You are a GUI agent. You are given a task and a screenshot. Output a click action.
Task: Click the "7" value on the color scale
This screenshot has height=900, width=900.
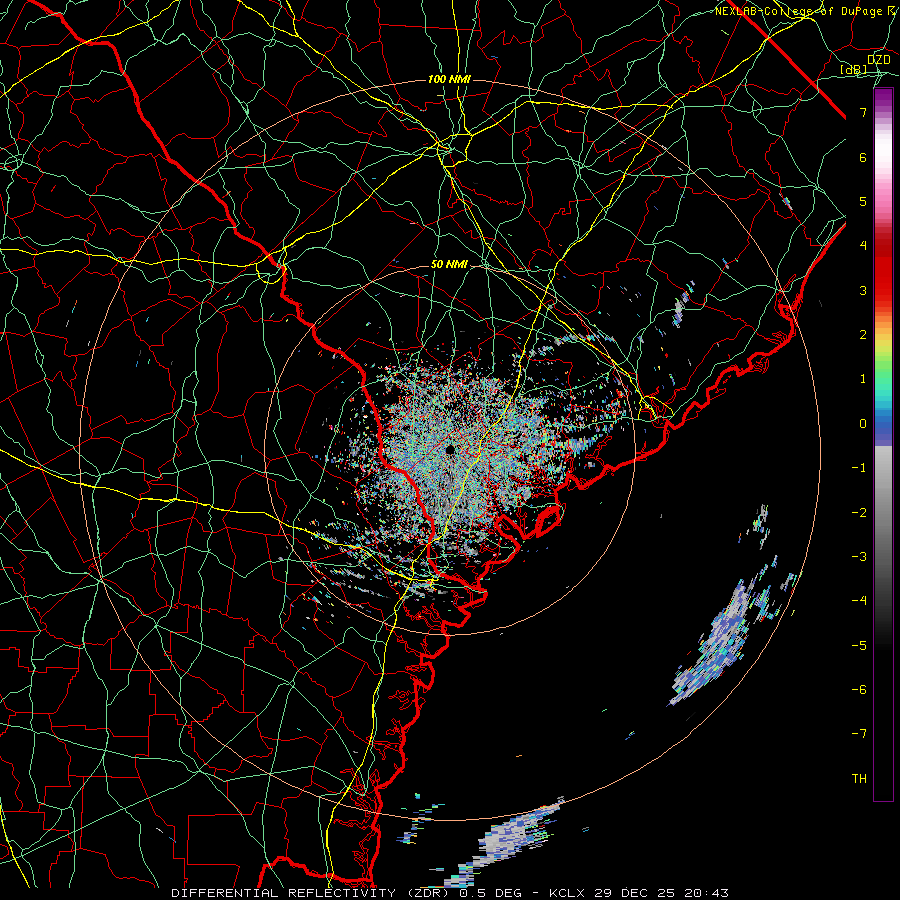863,112
